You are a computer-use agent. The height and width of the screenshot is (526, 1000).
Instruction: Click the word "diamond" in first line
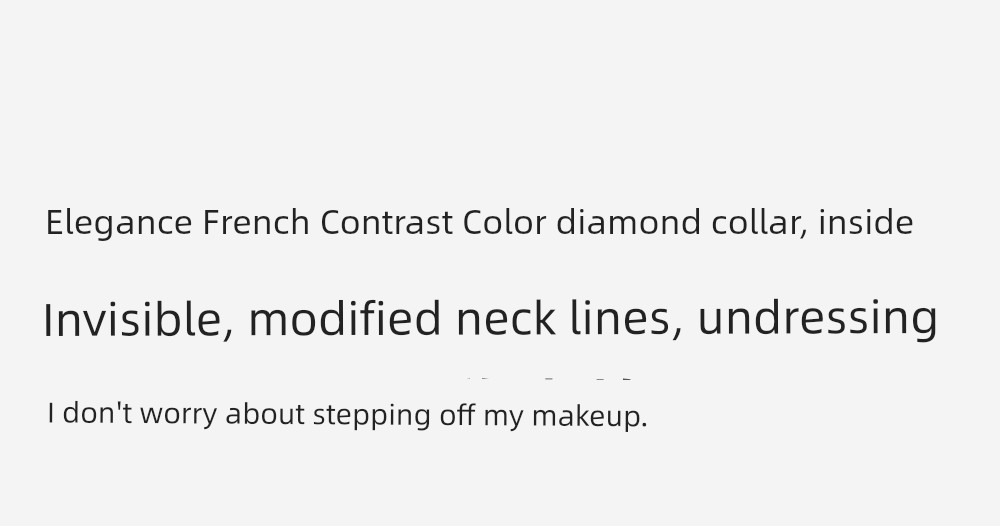click(x=629, y=222)
